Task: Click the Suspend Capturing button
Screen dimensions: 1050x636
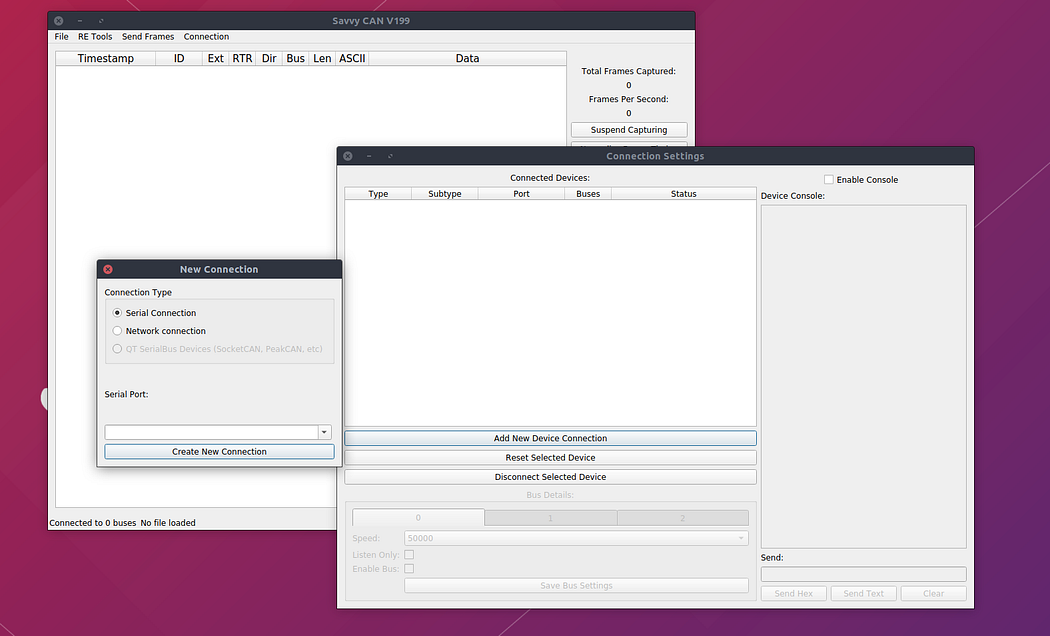Action: (x=629, y=130)
